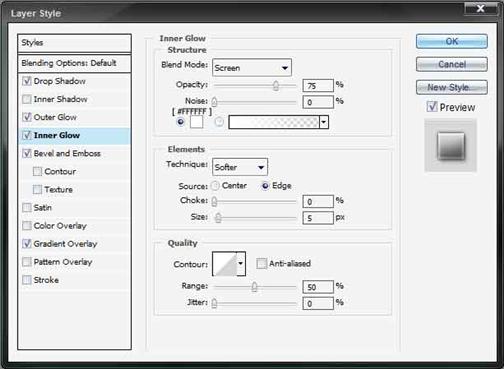
Task: Select the Color Overlay label
Action: 60,226
